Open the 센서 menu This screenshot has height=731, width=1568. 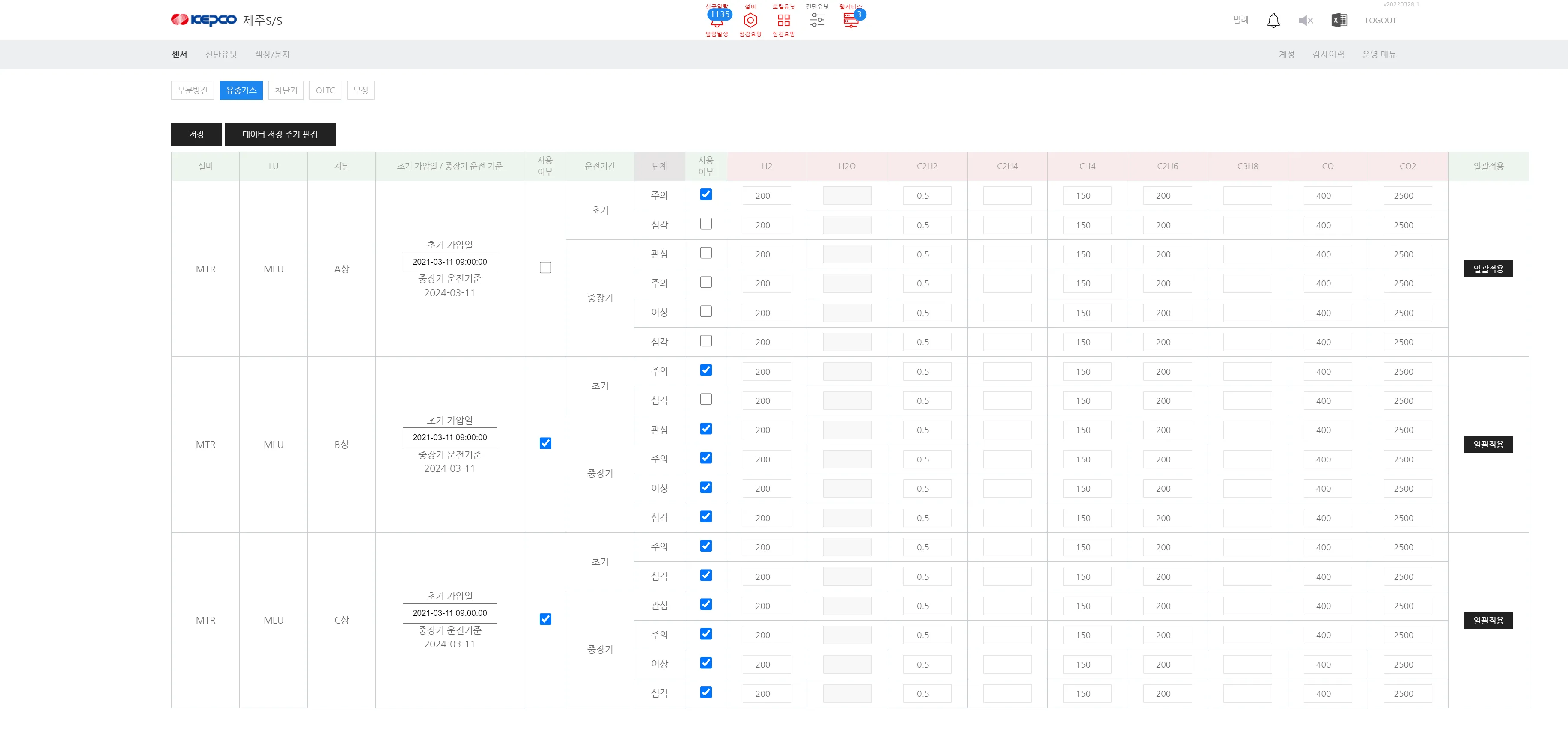point(179,54)
